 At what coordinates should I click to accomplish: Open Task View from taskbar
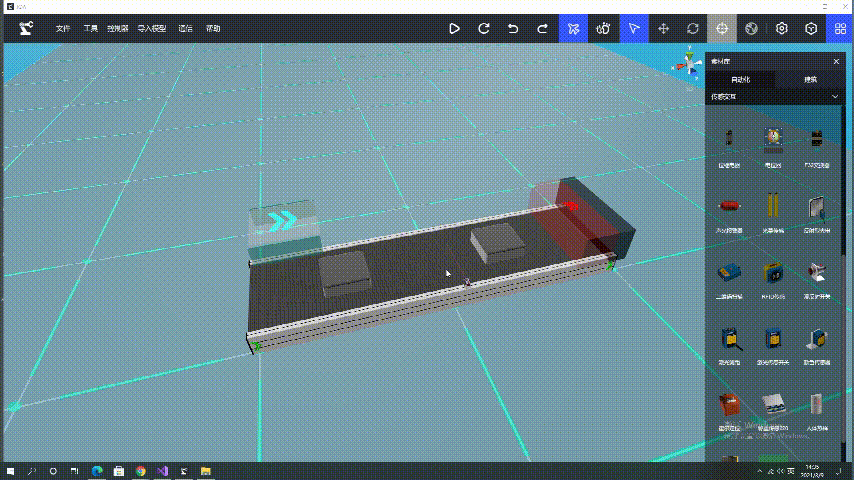pos(75,471)
